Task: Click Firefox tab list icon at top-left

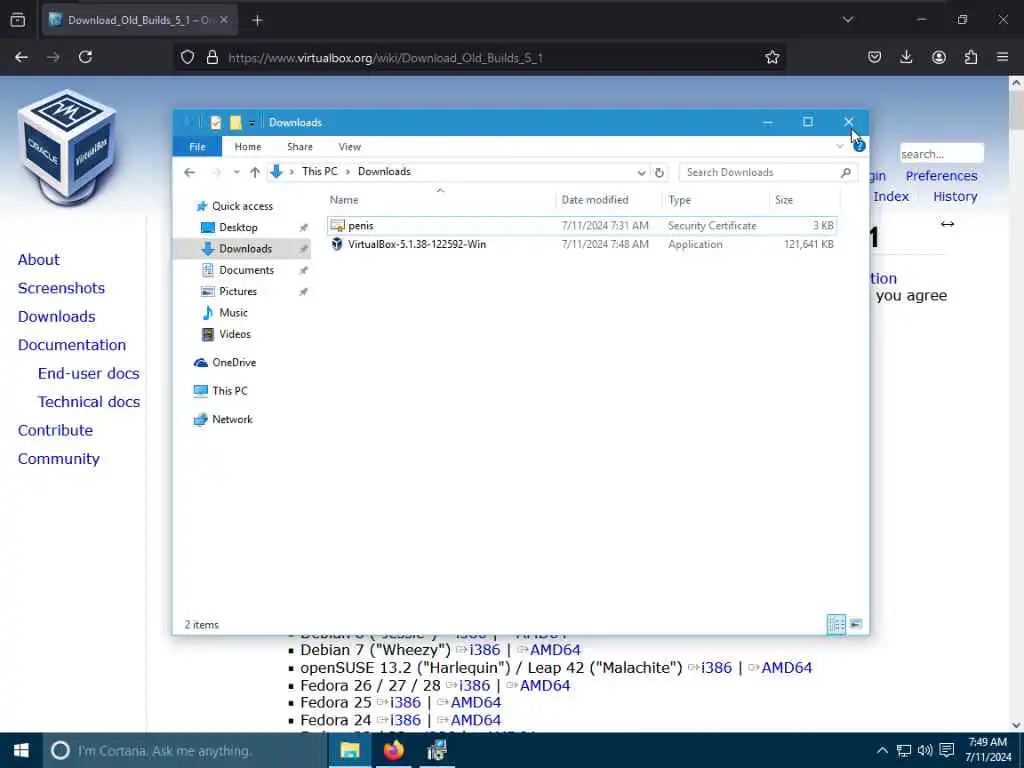Action: click(x=18, y=20)
